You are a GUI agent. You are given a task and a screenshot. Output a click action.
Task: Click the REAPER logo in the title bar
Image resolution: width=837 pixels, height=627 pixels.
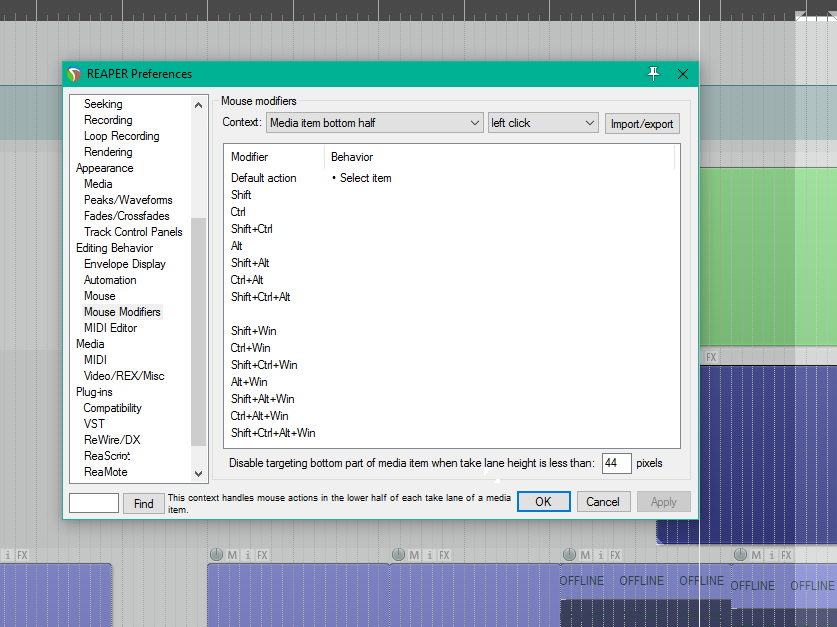(74, 74)
